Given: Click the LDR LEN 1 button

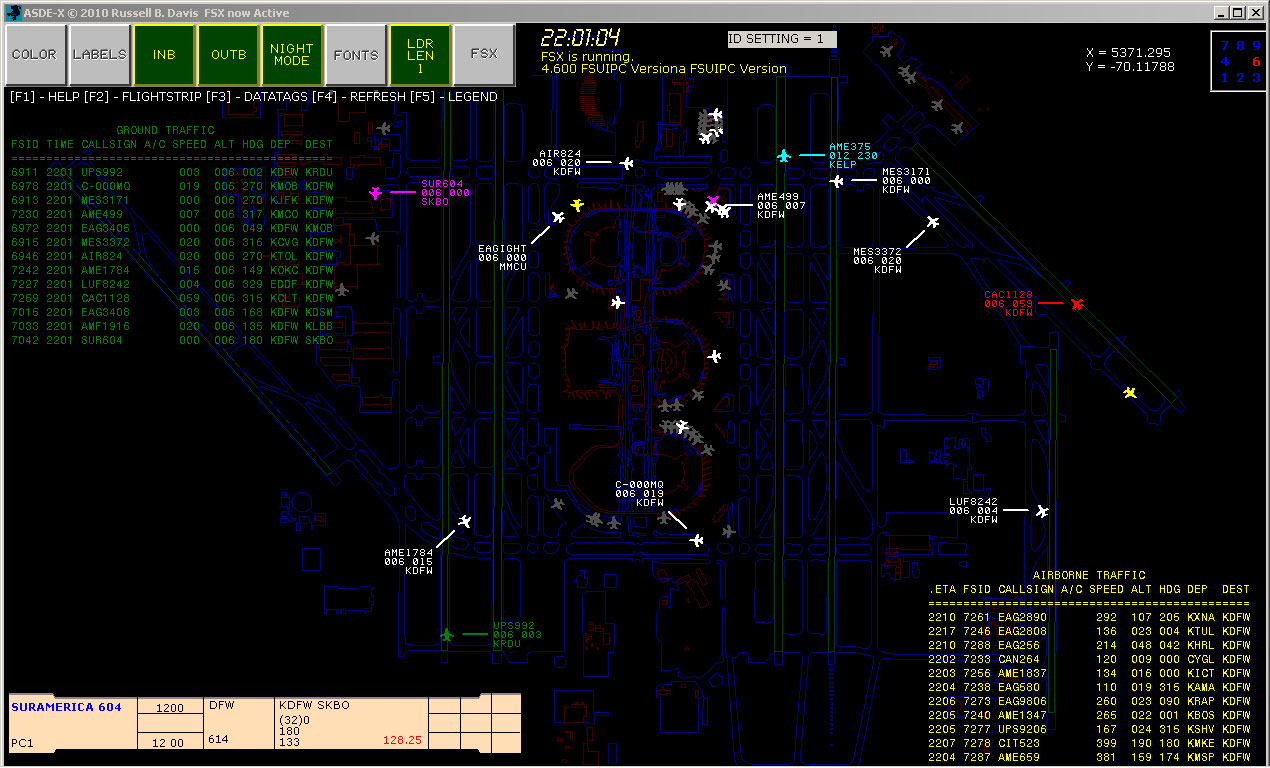Looking at the screenshot, I should [420, 55].
